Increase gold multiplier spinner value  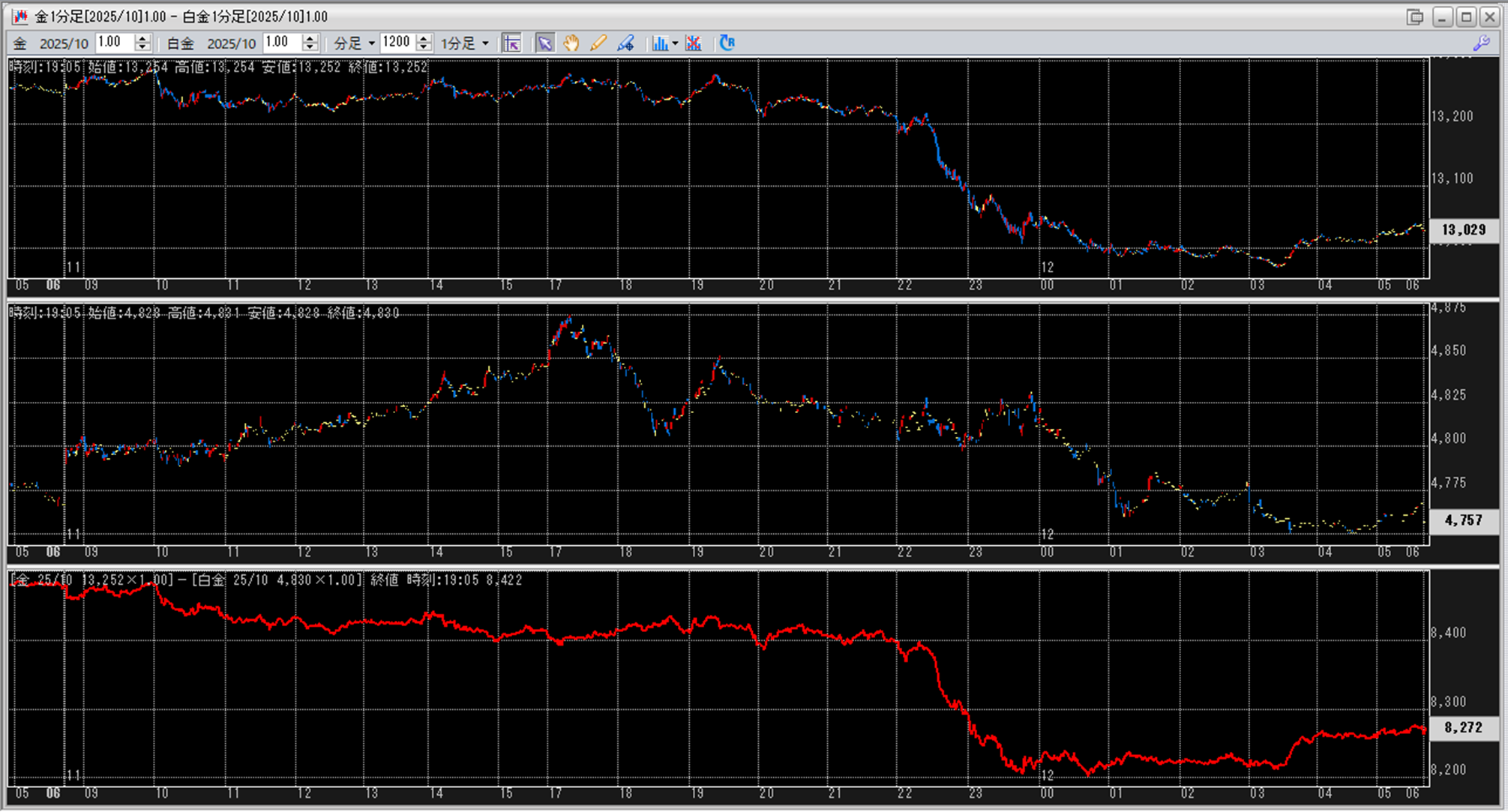click(x=142, y=38)
